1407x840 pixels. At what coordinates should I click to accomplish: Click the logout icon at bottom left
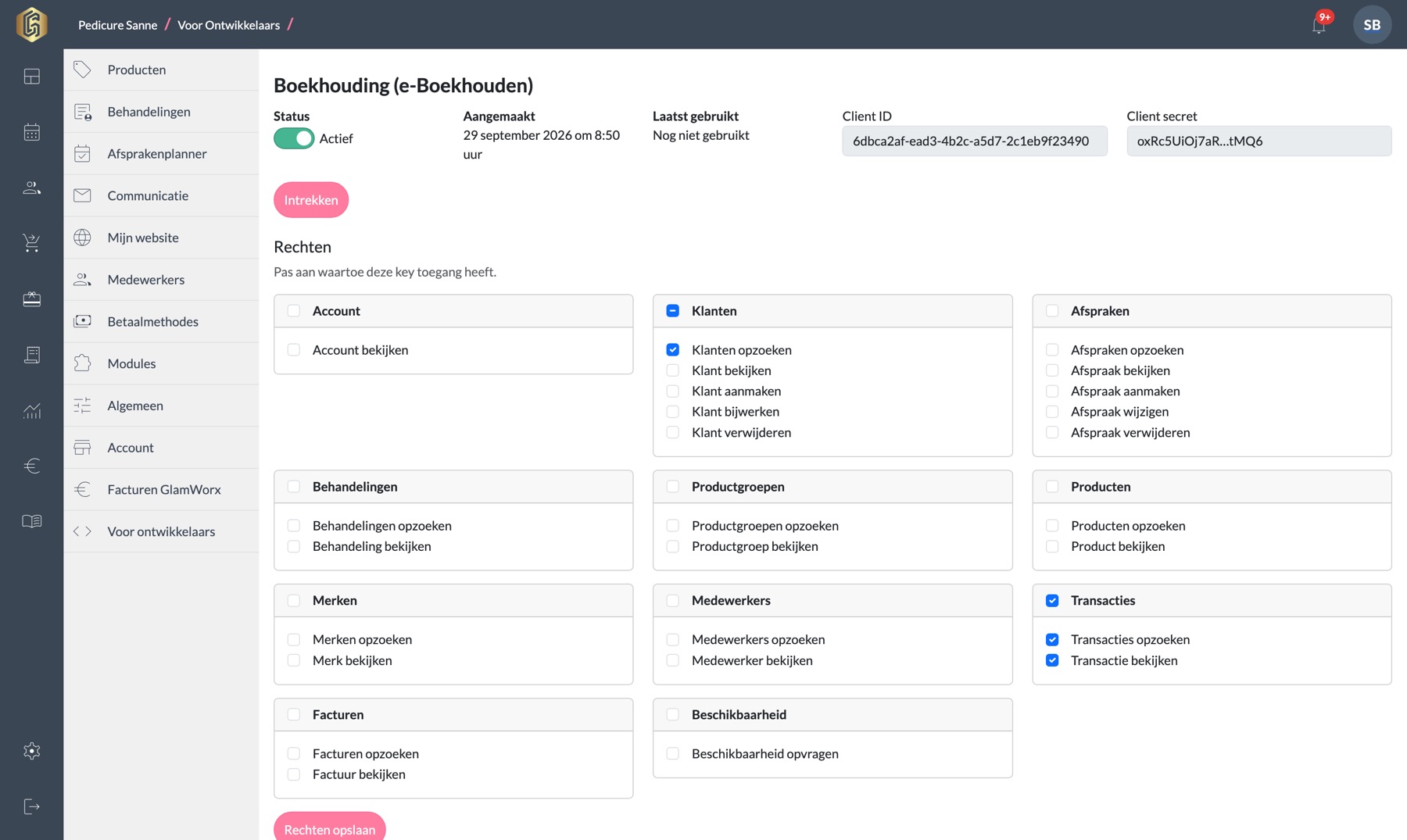tap(32, 806)
